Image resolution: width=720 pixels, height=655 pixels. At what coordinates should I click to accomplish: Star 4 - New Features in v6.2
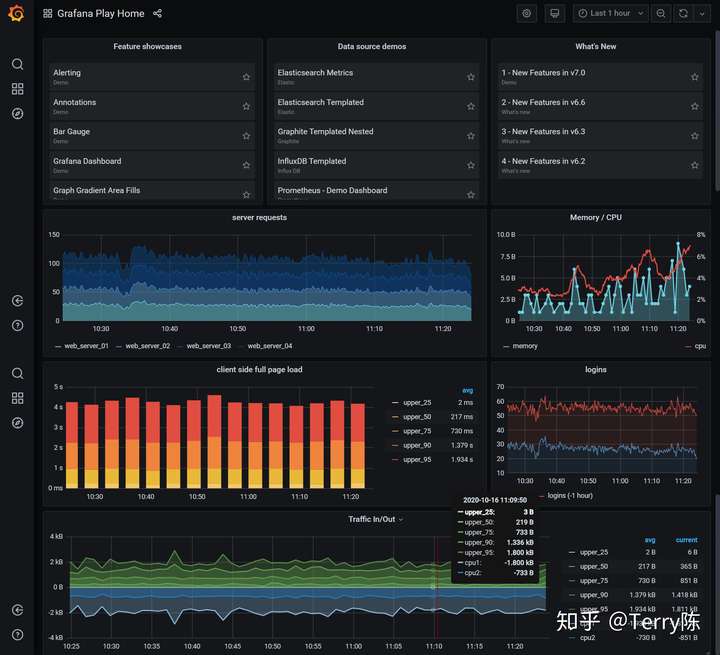tap(695, 165)
